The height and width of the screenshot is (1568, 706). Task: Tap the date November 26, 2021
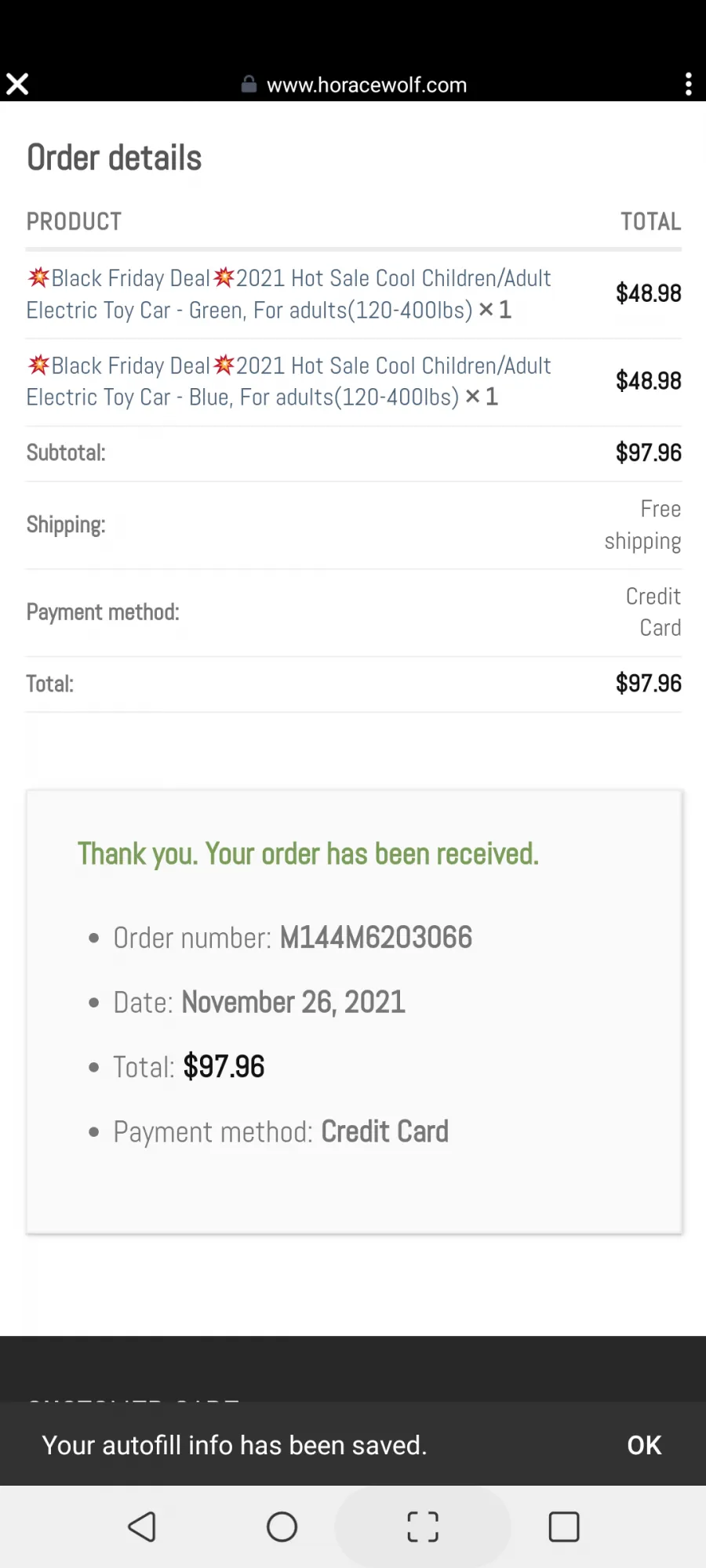point(293,1002)
